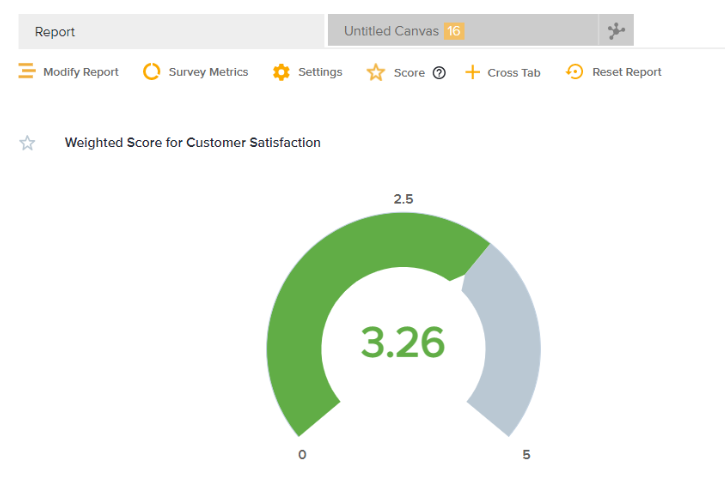725x485 pixels.
Task: Click the Modify Report hamburger icon
Action: [x=27, y=72]
